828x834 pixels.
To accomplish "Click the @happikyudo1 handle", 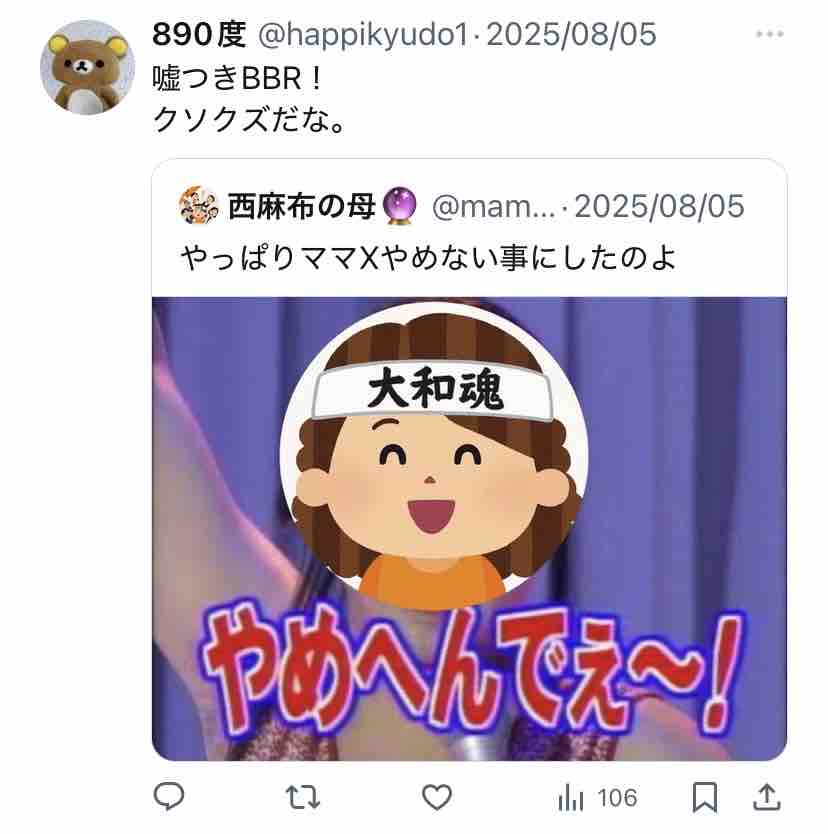I will coord(363,35).
